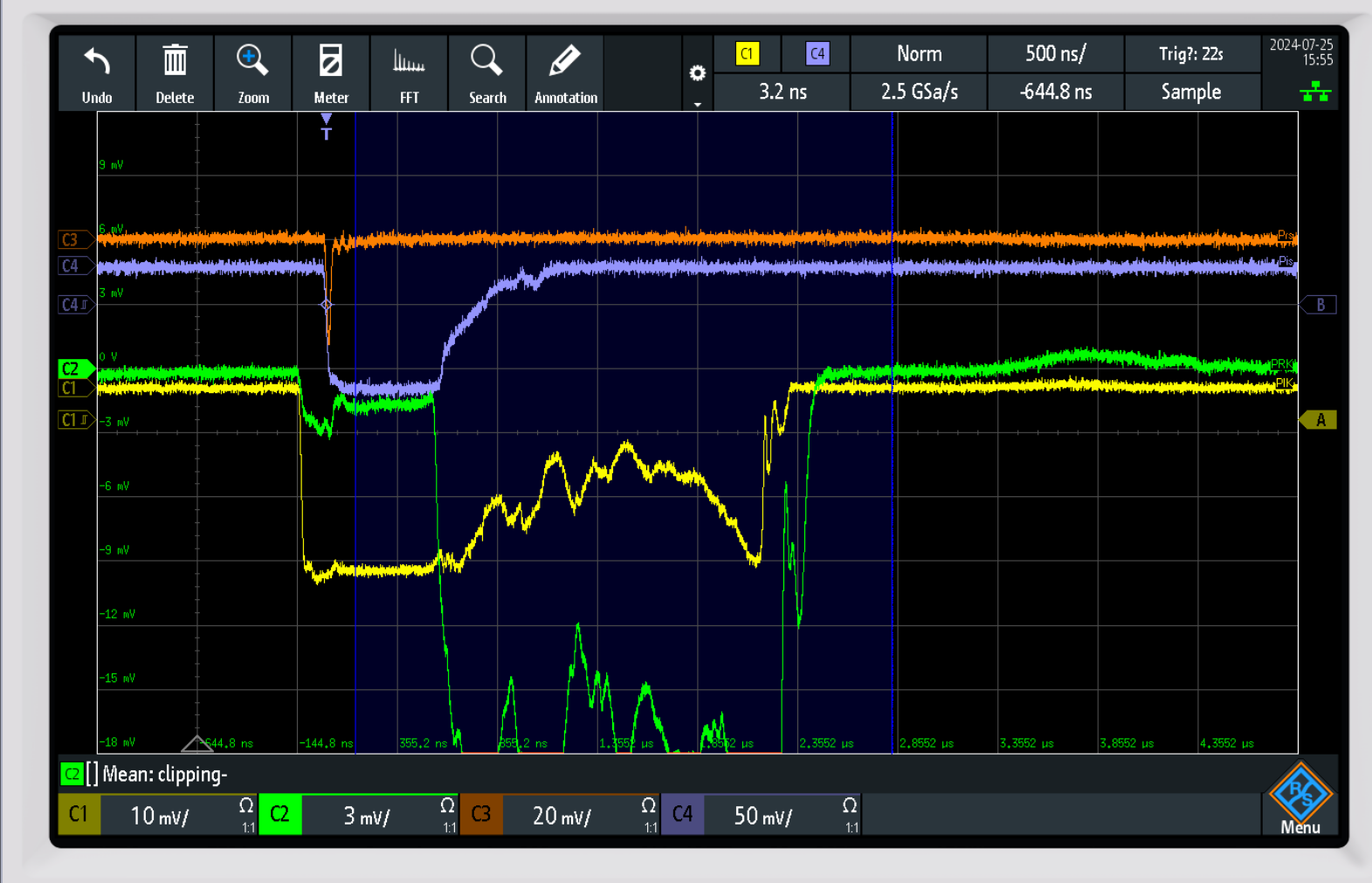Viewport: 1372px width, 883px height.
Task: Click the green network status icon
Action: (x=1315, y=92)
